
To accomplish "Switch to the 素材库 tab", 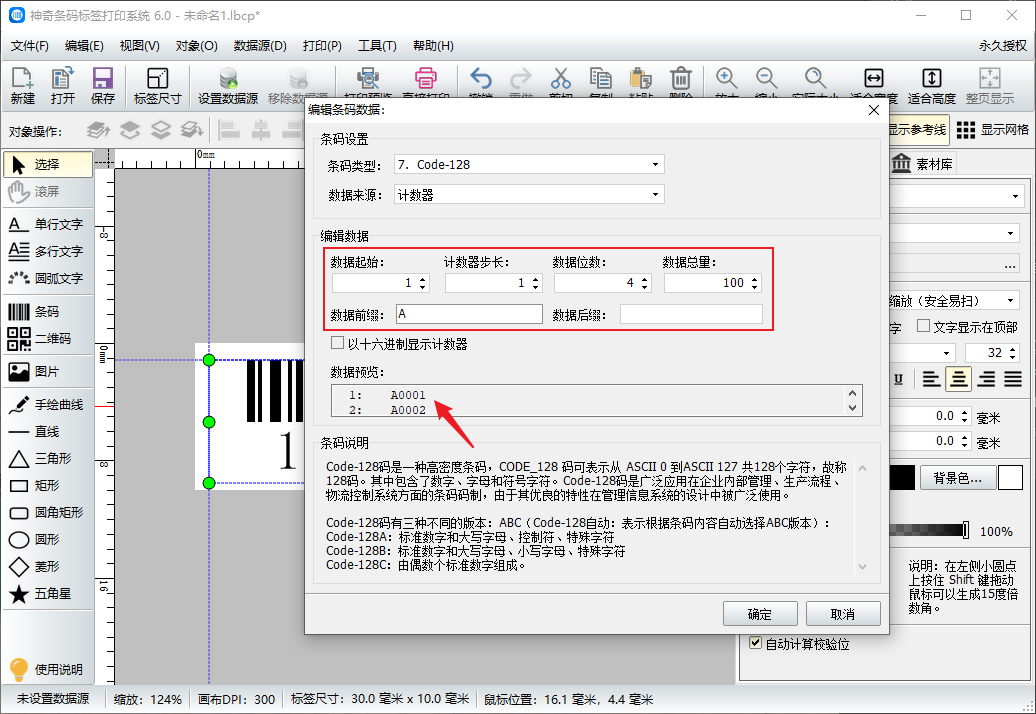I will tap(922, 164).
